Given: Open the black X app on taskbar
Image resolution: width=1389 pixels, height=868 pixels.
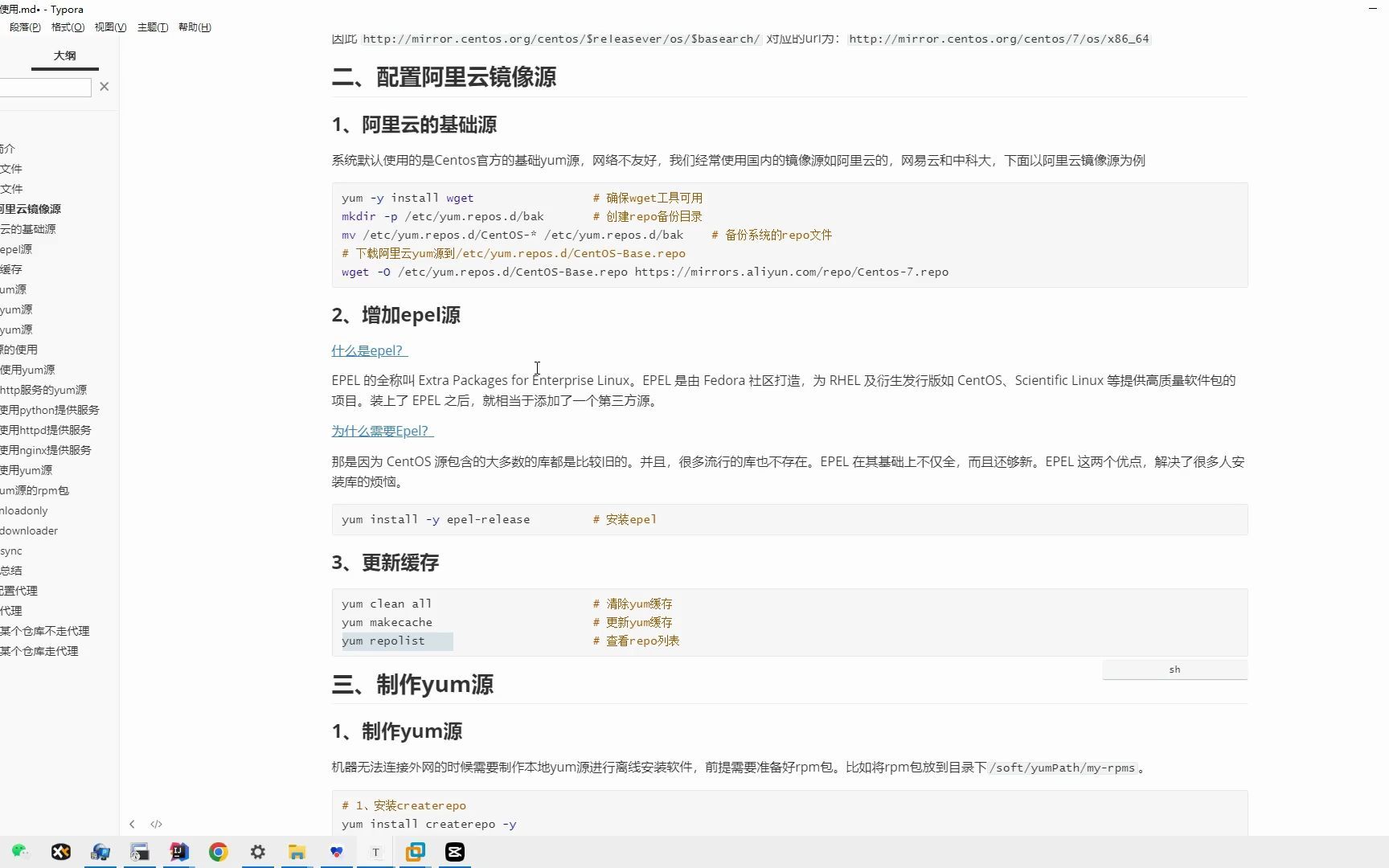Looking at the screenshot, I should (x=61, y=852).
